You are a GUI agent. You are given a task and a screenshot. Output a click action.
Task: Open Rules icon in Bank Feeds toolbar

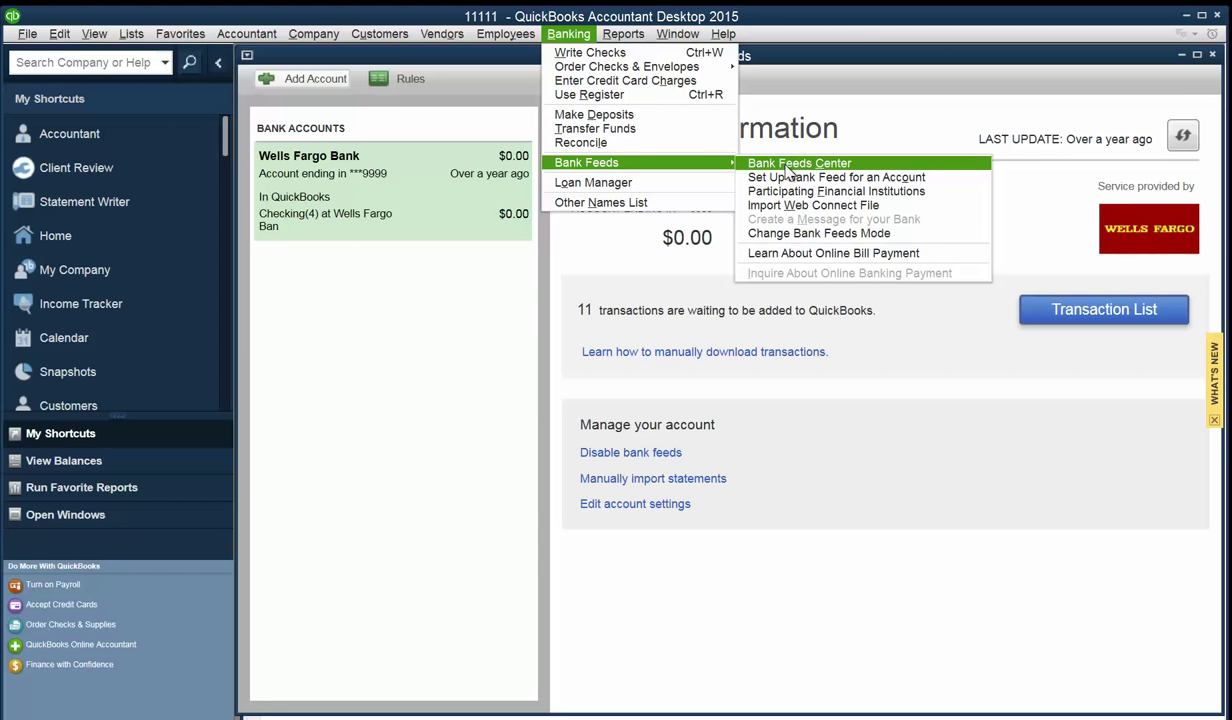378,78
